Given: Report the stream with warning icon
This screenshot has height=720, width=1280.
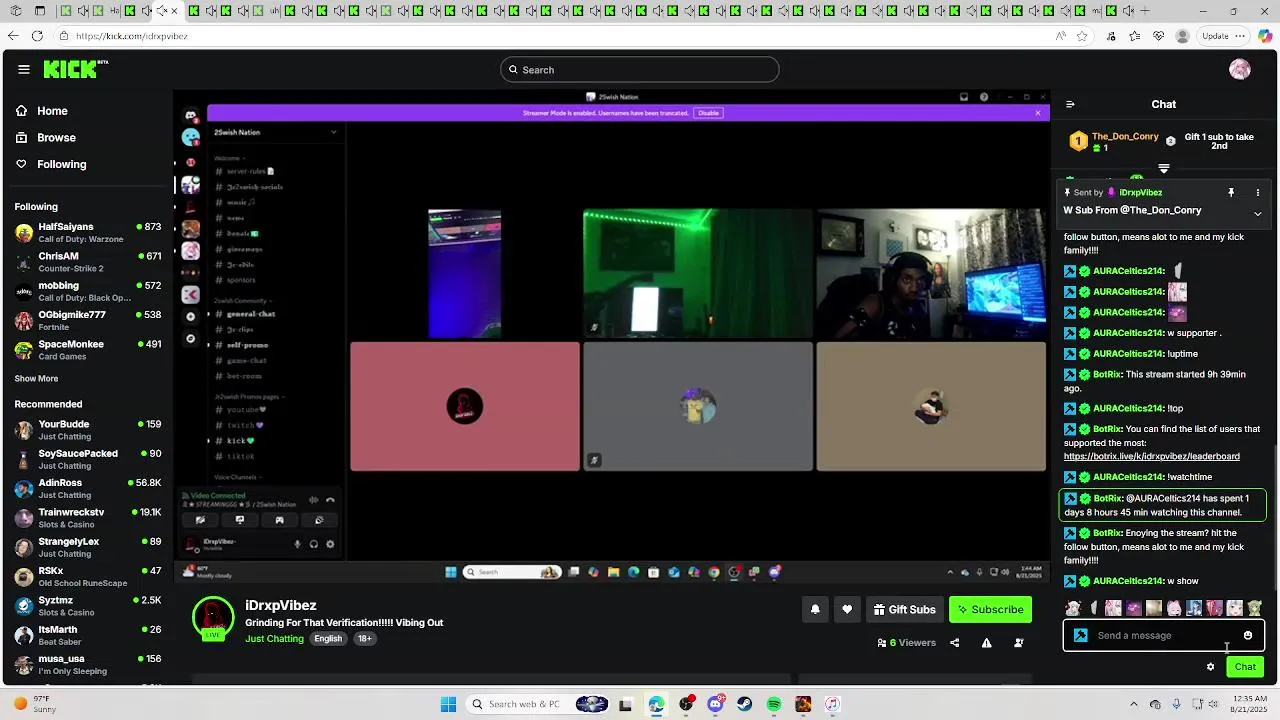Looking at the screenshot, I should point(986,643).
